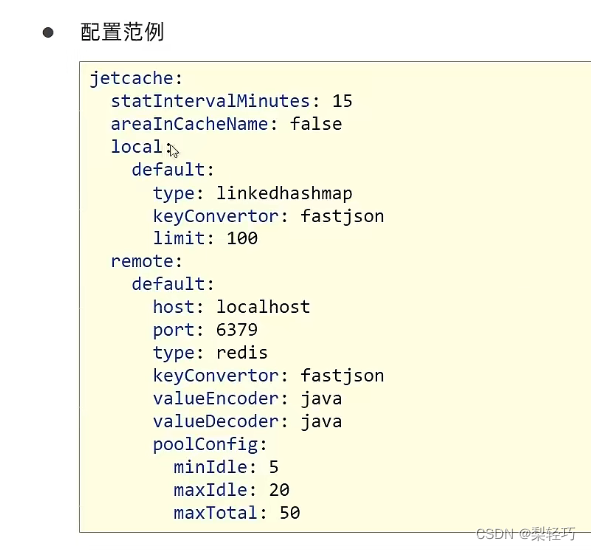Click the maxTotal value 50

click(x=290, y=513)
